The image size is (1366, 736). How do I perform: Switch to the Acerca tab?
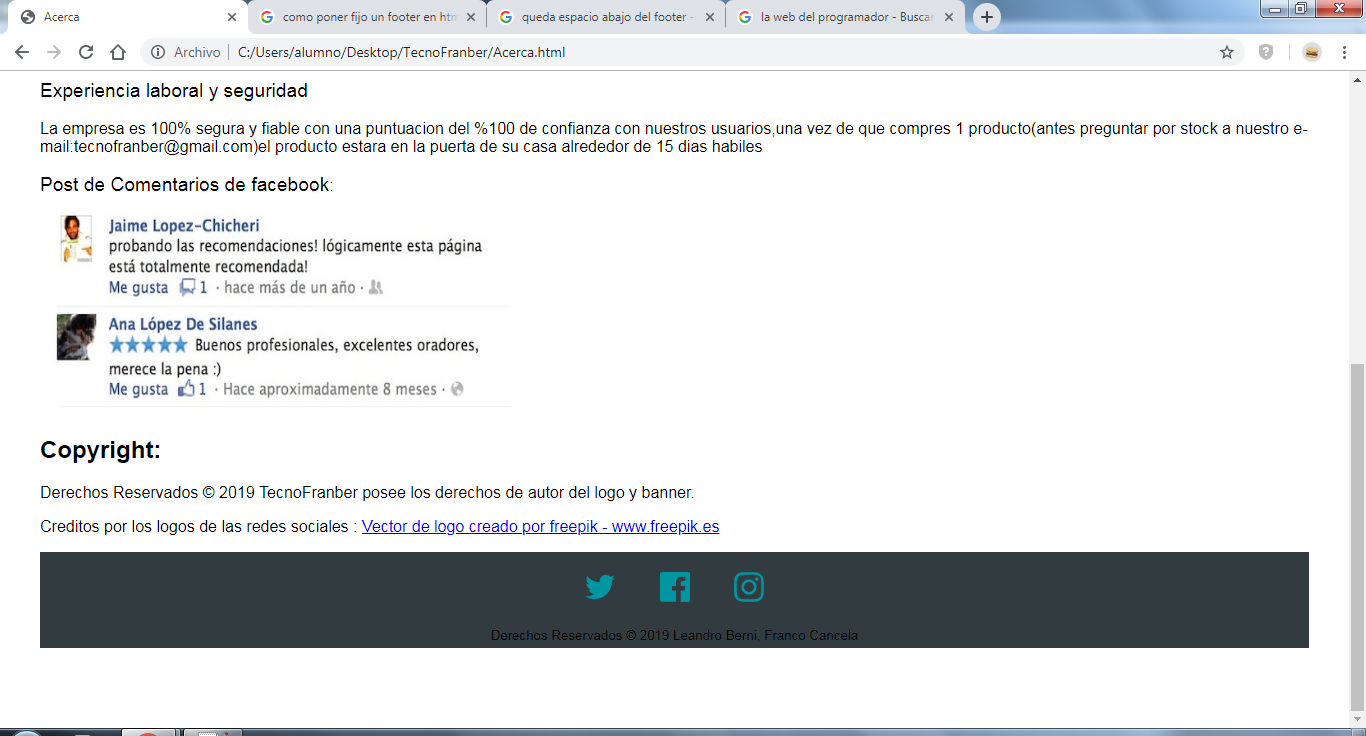click(128, 17)
